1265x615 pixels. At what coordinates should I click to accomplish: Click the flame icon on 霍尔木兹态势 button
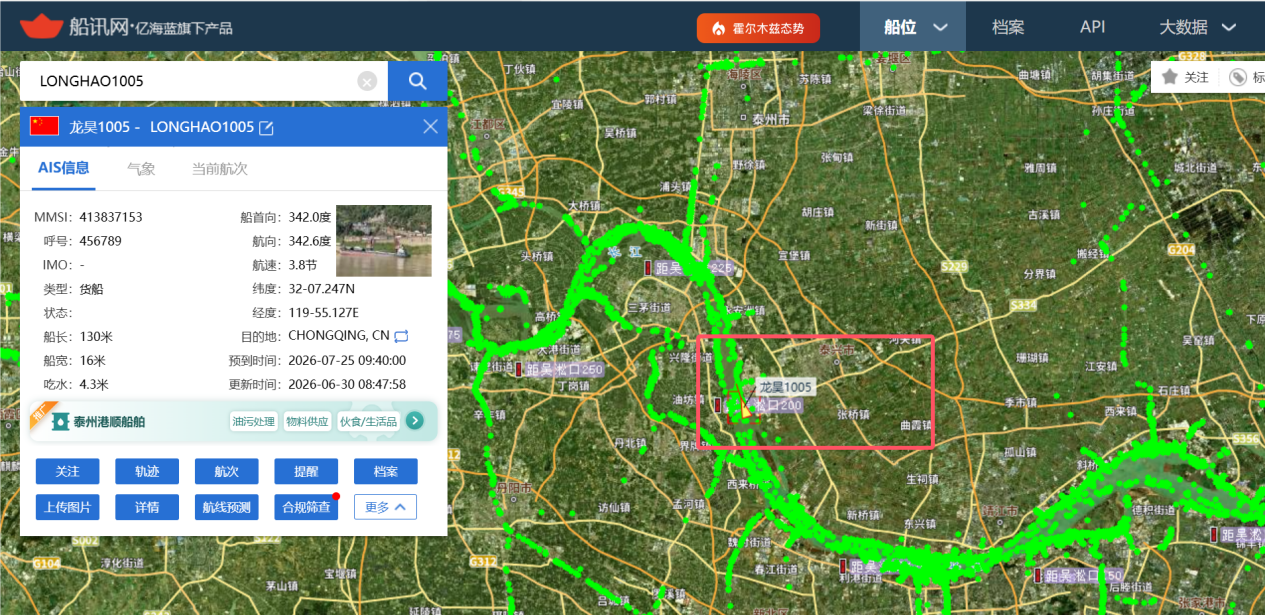pyautogui.click(x=718, y=28)
